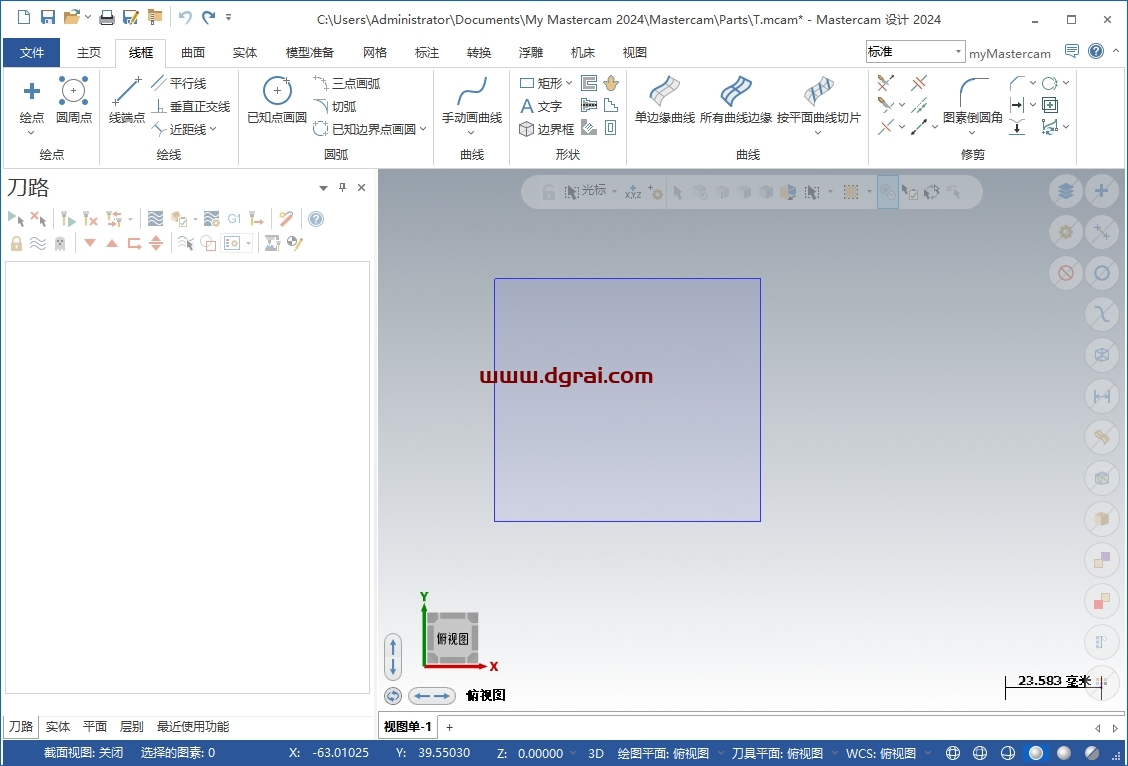Switch to the 视图 ribbon tab
The height and width of the screenshot is (766, 1128).
634,53
